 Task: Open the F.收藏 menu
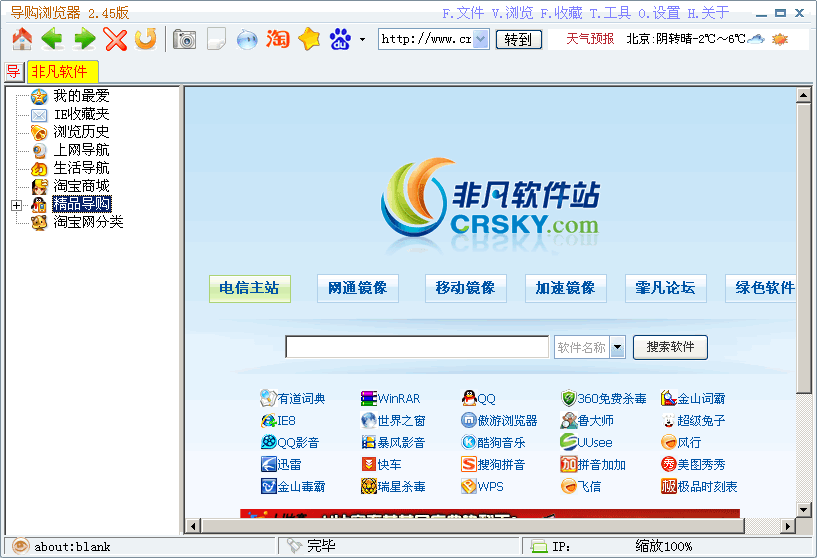pos(561,13)
